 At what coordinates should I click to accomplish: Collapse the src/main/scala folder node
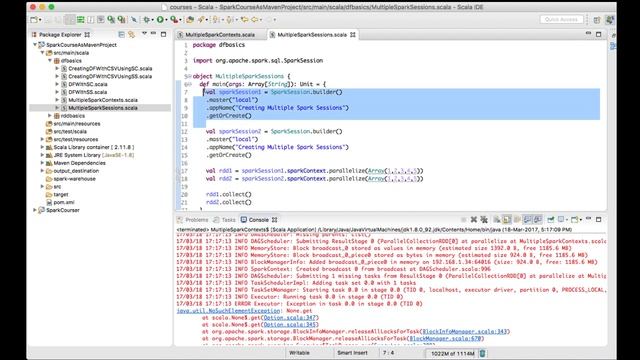pos(42,53)
